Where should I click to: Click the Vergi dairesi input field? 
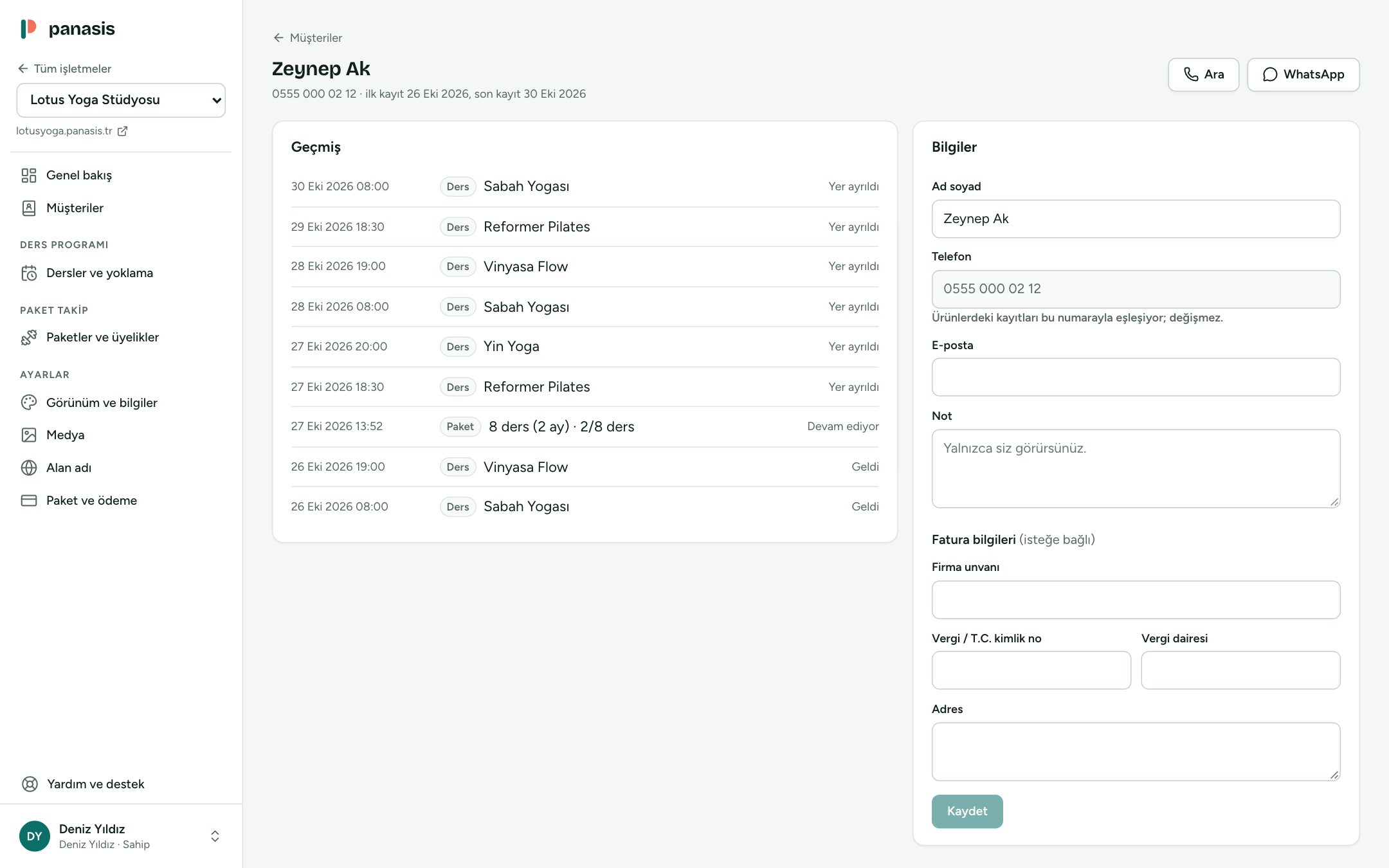(1240, 670)
